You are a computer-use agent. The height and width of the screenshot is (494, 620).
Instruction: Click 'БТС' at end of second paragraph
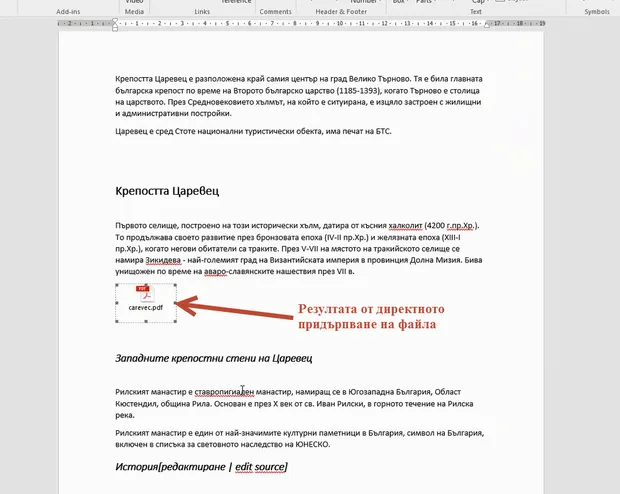tap(382, 131)
